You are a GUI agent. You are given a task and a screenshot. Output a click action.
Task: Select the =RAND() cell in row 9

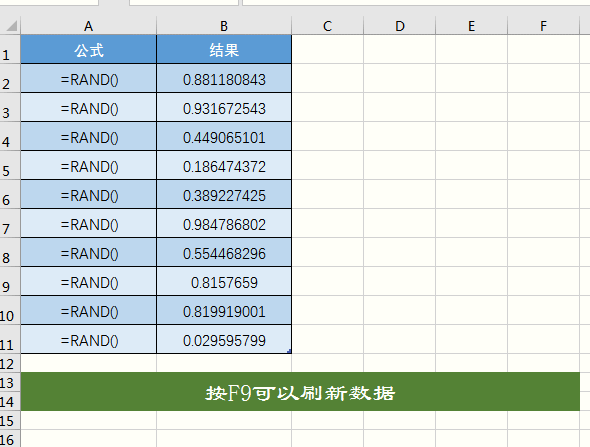(x=88, y=281)
